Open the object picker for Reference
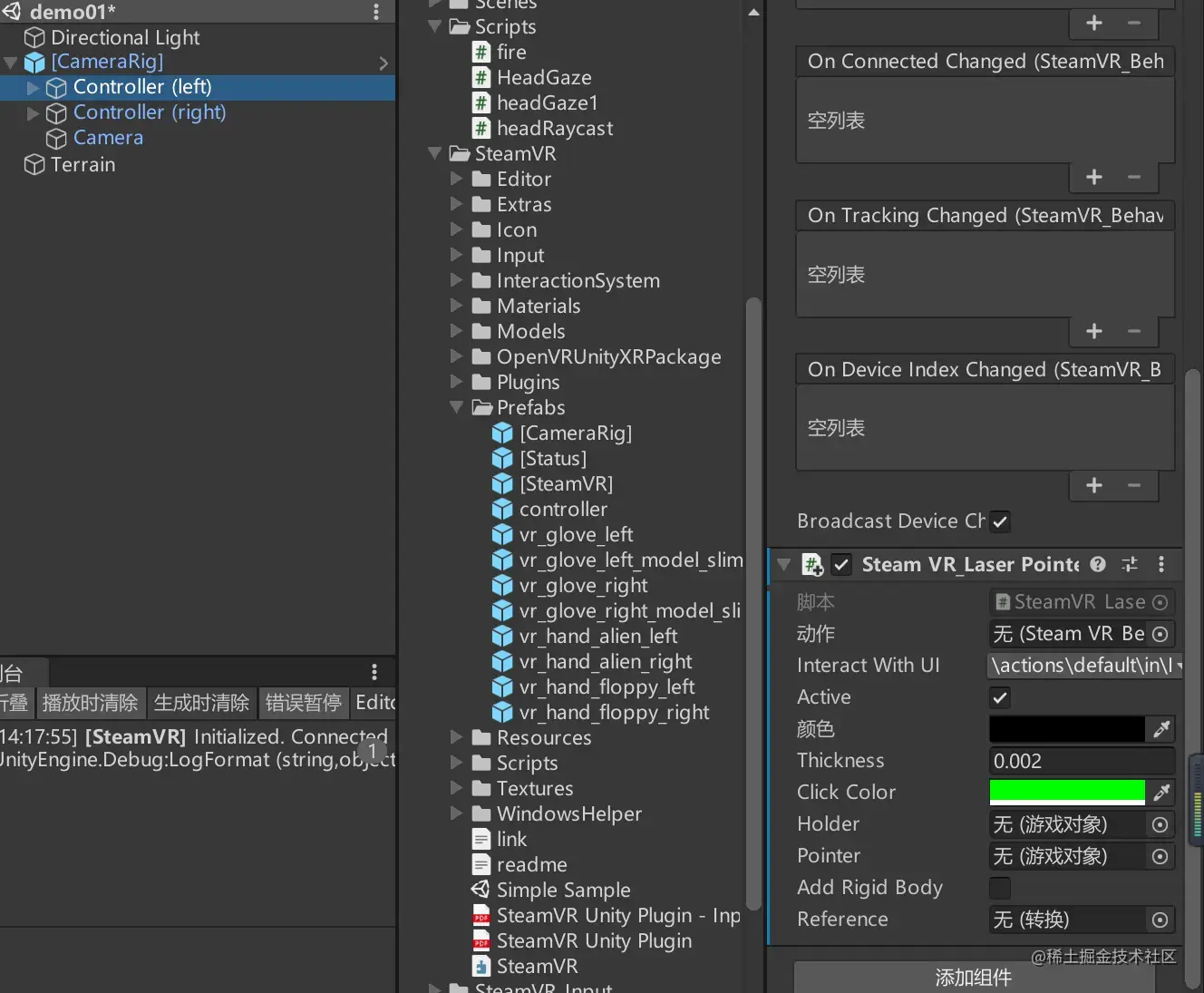Screen dimensions: 1204x993 pos(1160,920)
